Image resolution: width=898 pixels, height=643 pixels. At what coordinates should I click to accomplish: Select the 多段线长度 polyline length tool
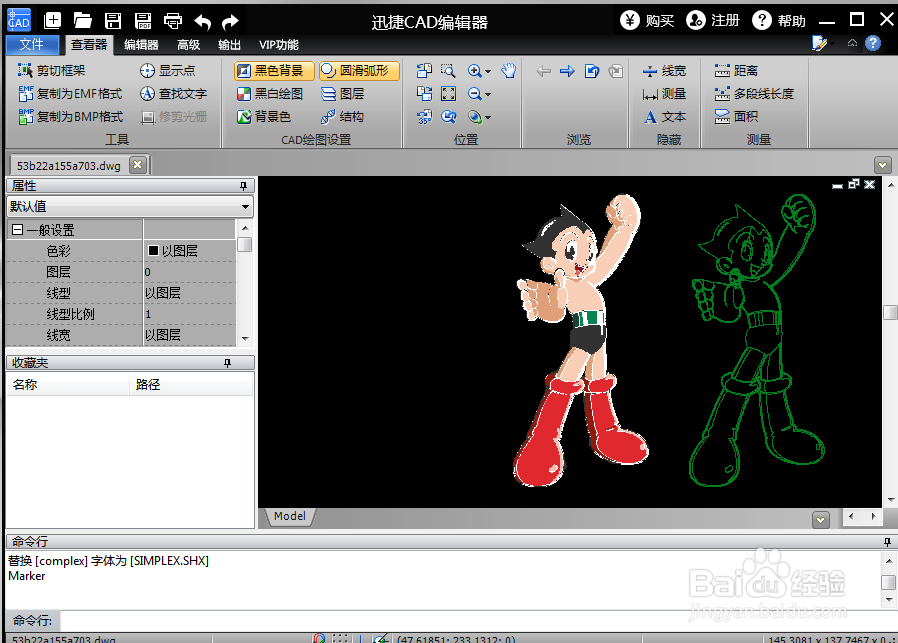pos(754,93)
